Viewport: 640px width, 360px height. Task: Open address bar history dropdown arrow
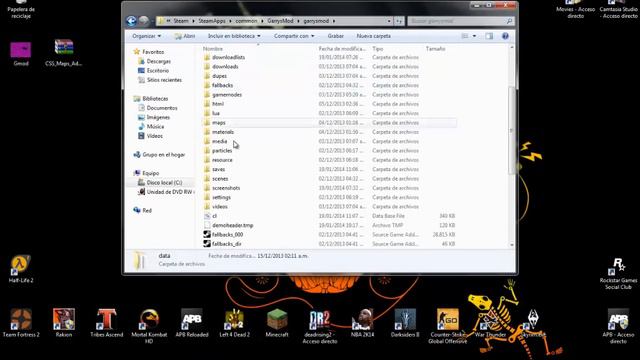(x=389, y=21)
